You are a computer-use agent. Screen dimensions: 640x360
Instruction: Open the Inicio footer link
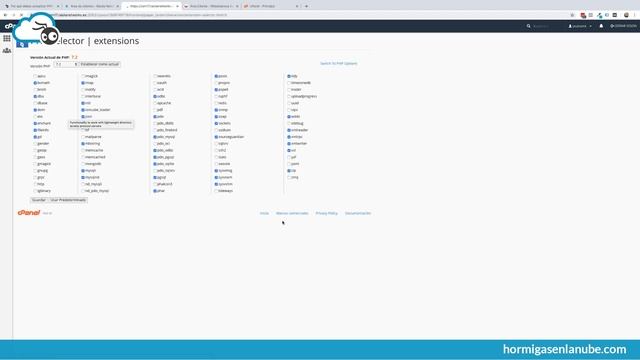point(264,213)
